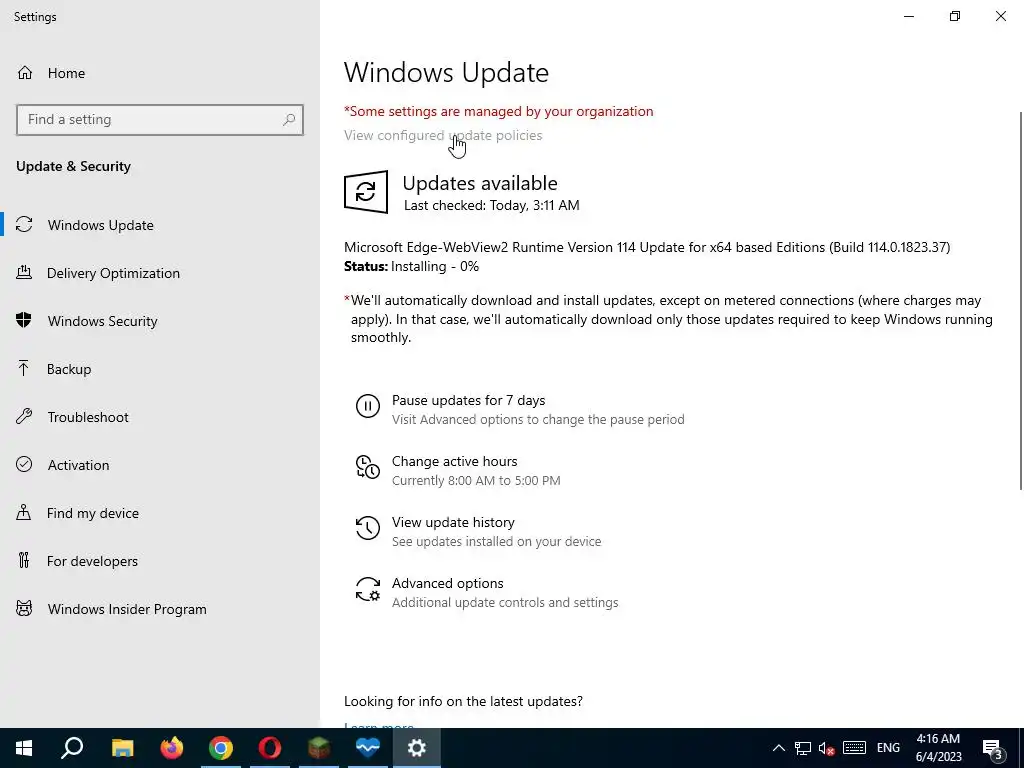The width and height of the screenshot is (1024, 768).
Task: Click the Windows Update sync icon in sidebar
Action: (24, 225)
